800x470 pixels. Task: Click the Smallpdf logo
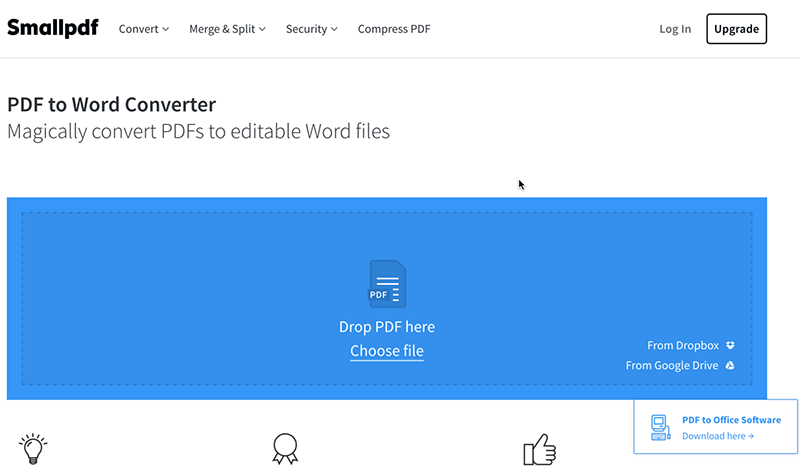point(53,28)
